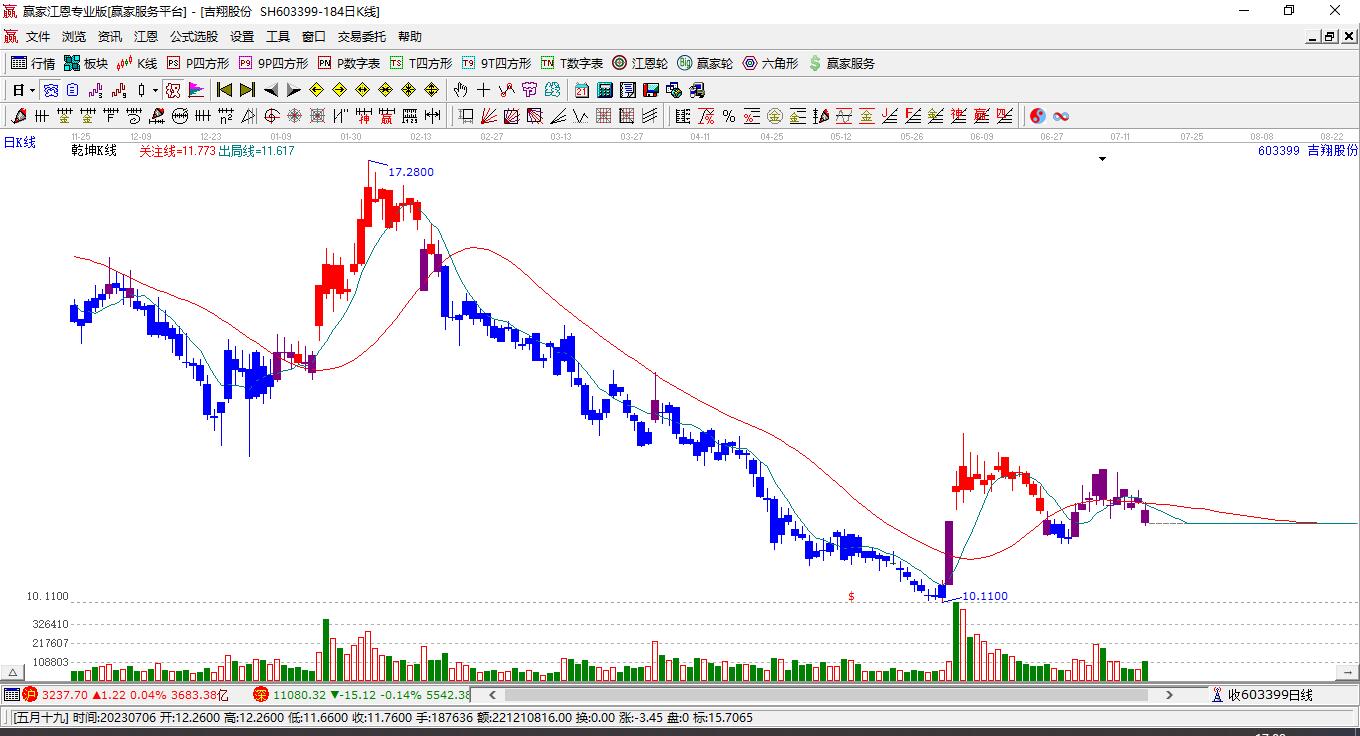The height and width of the screenshot is (736, 1360).
Task: Click the 603399 吉翔股份 stock label
Action: [x=1308, y=150]
